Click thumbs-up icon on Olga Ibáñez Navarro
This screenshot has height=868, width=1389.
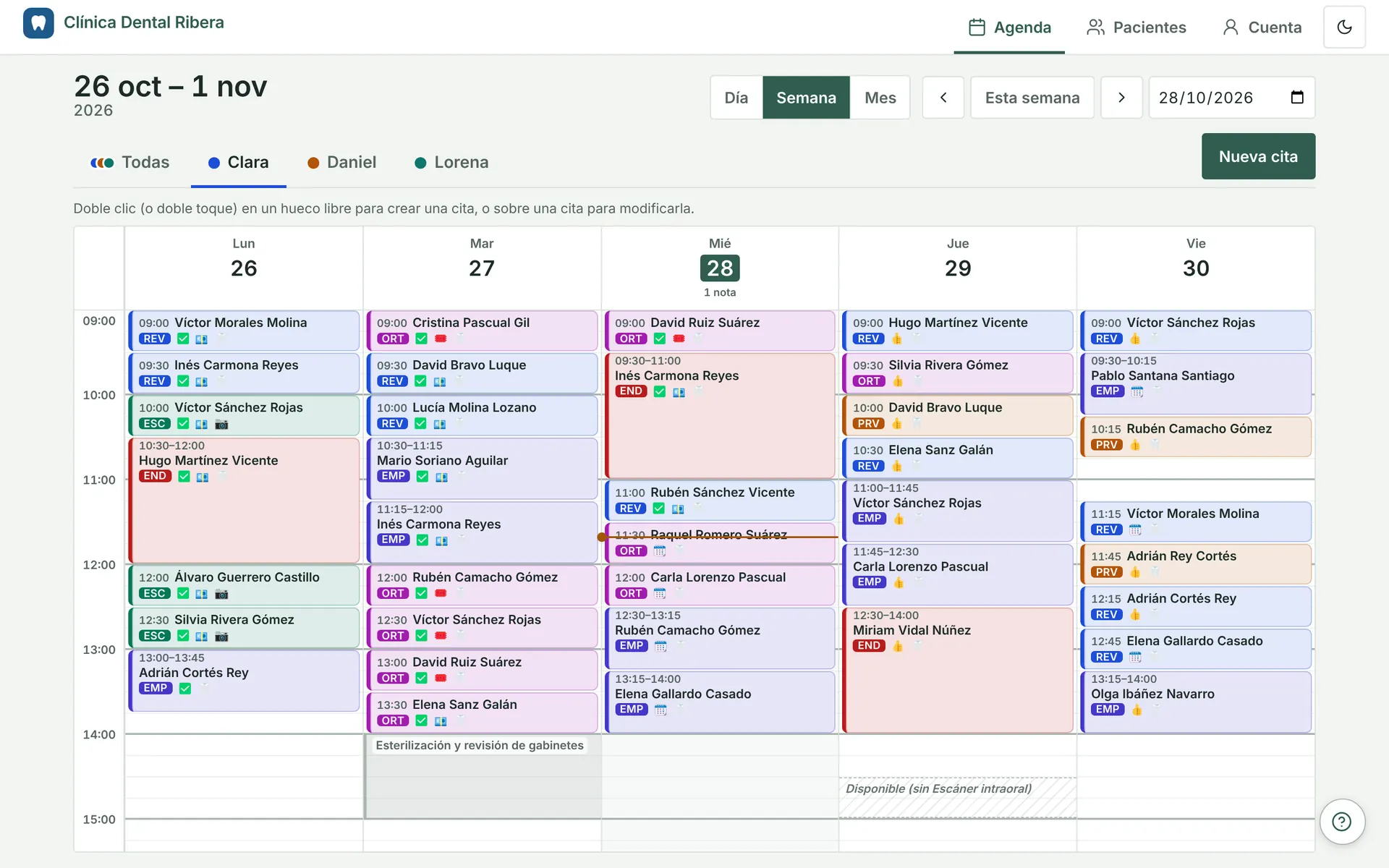pos(1137,710)
